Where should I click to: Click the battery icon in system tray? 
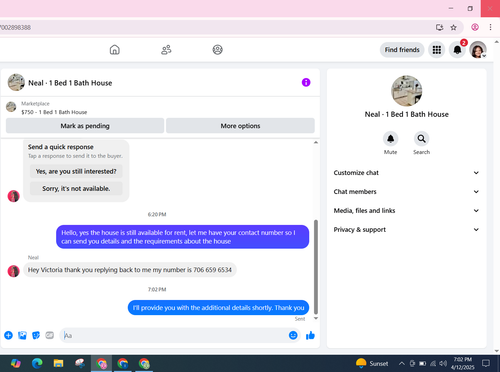422,363
